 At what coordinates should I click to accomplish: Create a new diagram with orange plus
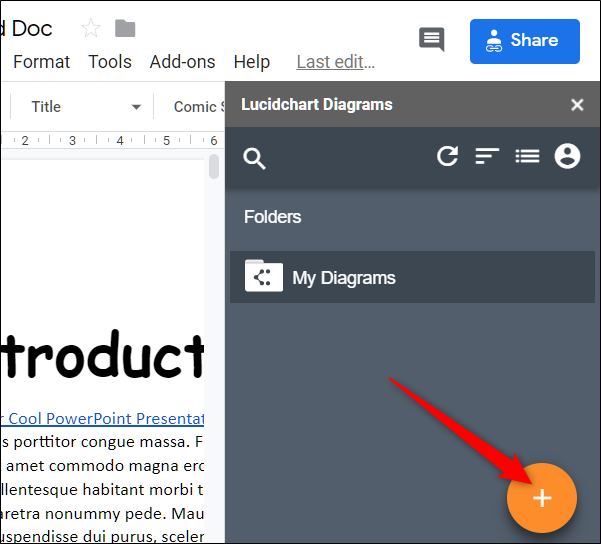coord(542,498)
